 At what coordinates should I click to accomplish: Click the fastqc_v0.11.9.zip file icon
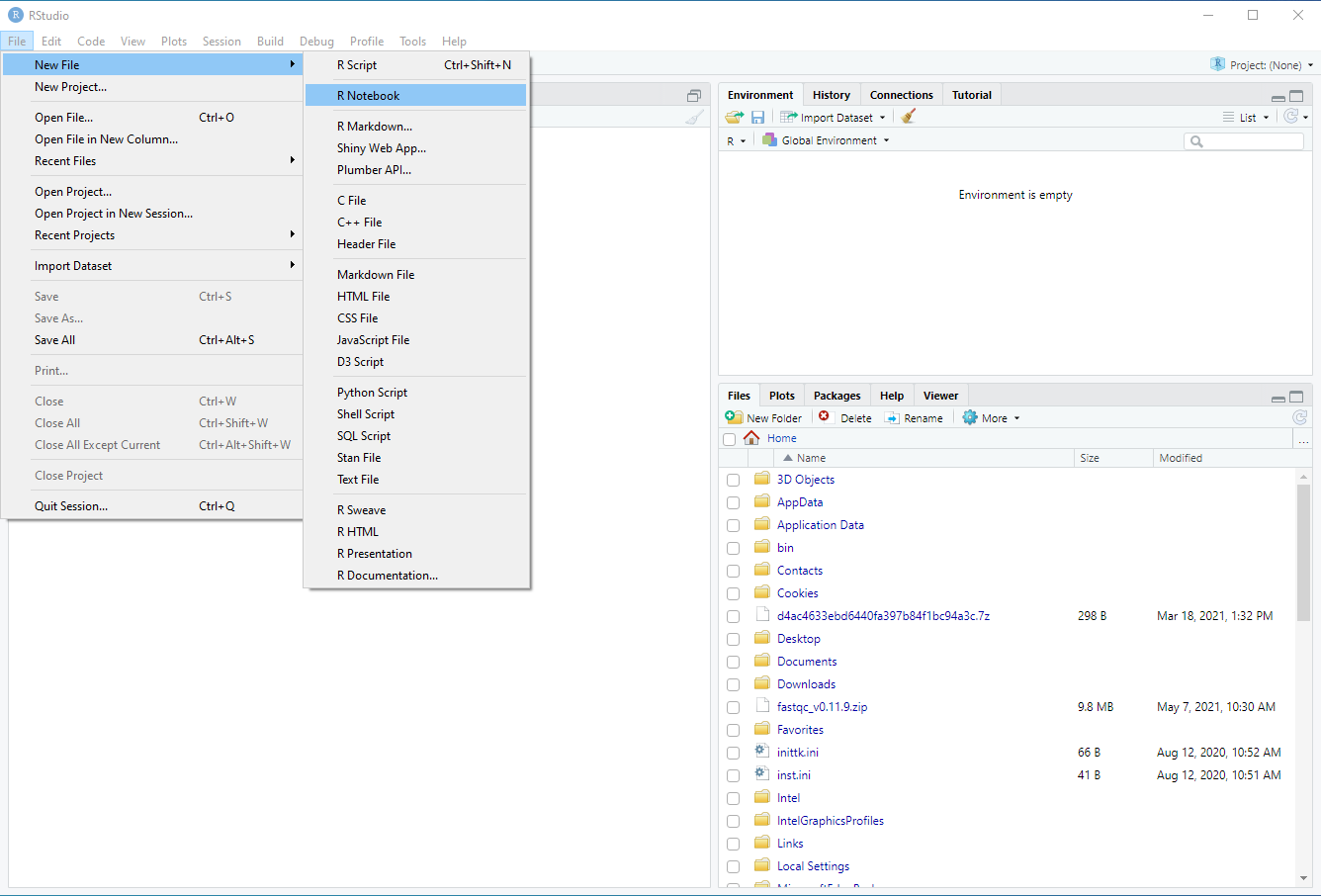762,706
